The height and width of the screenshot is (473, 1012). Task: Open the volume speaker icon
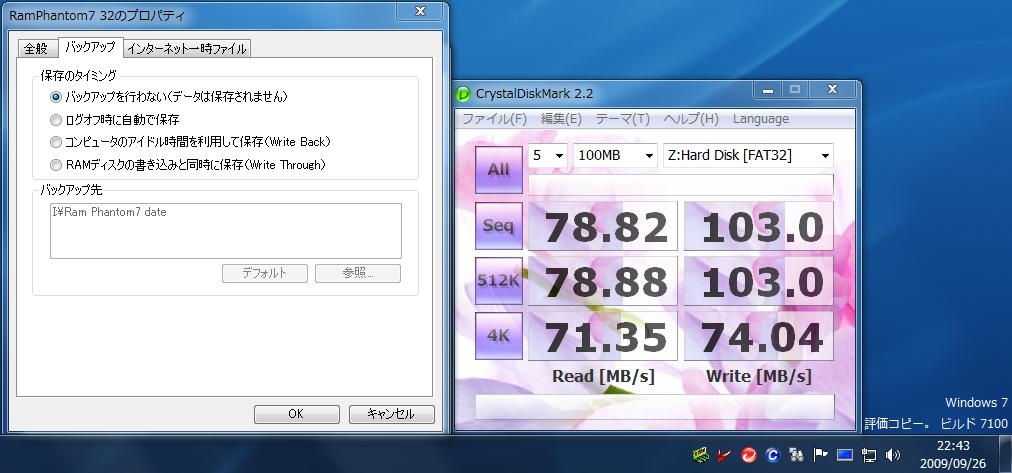tap(893, 455)
